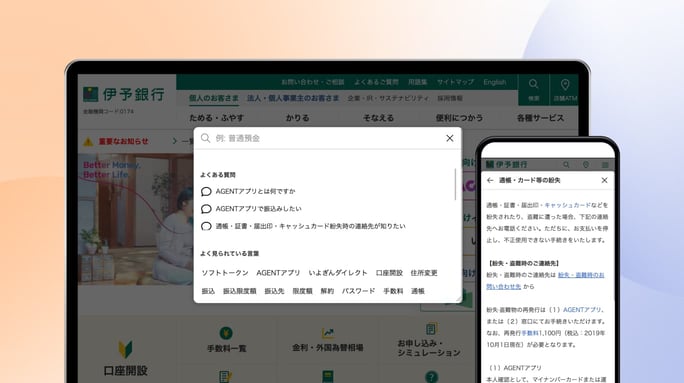Open the 用語集 header link

[x=417, y=82]
